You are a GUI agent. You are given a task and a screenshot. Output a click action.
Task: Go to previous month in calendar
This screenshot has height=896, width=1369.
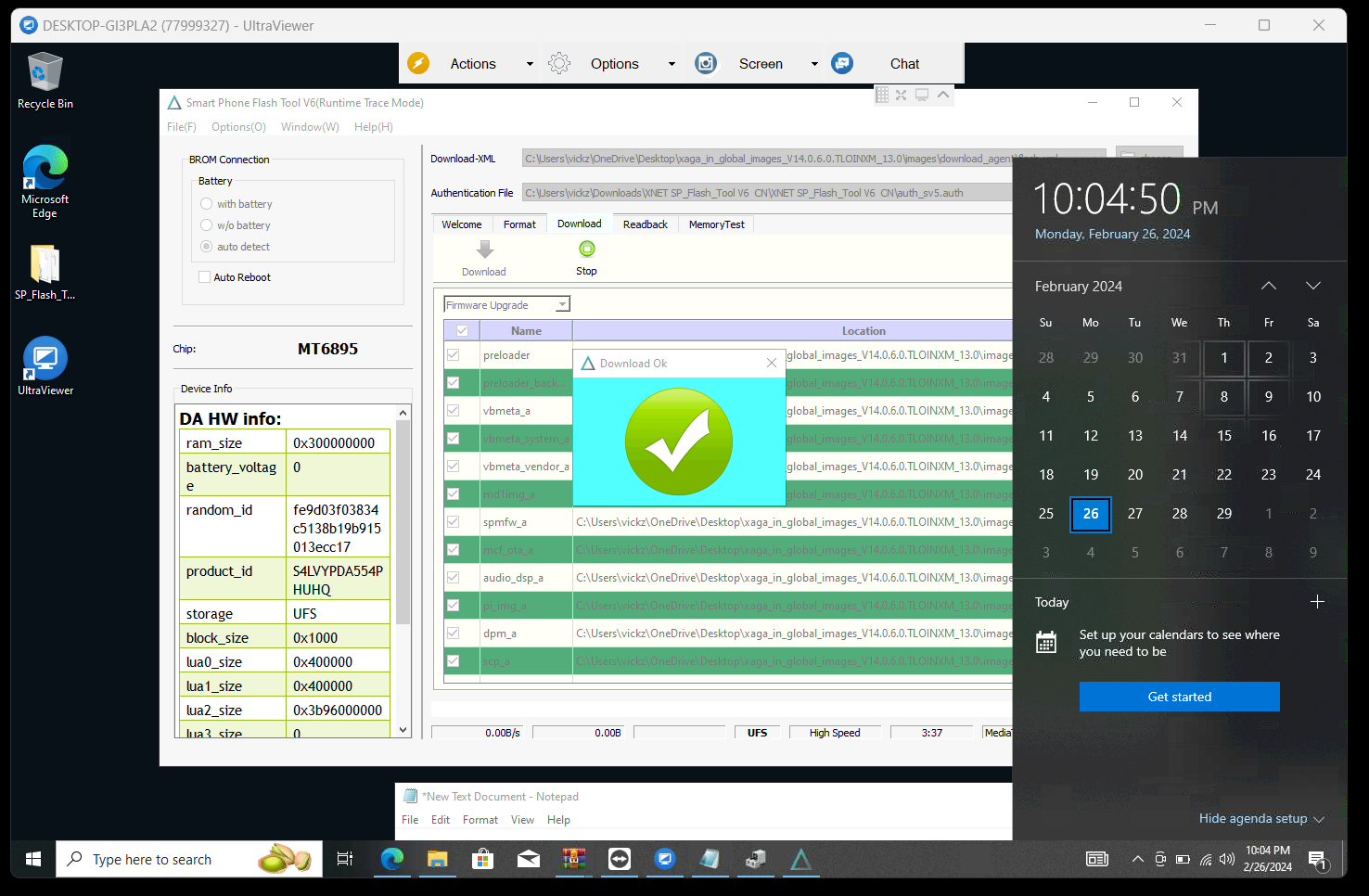pos(1269,286)
